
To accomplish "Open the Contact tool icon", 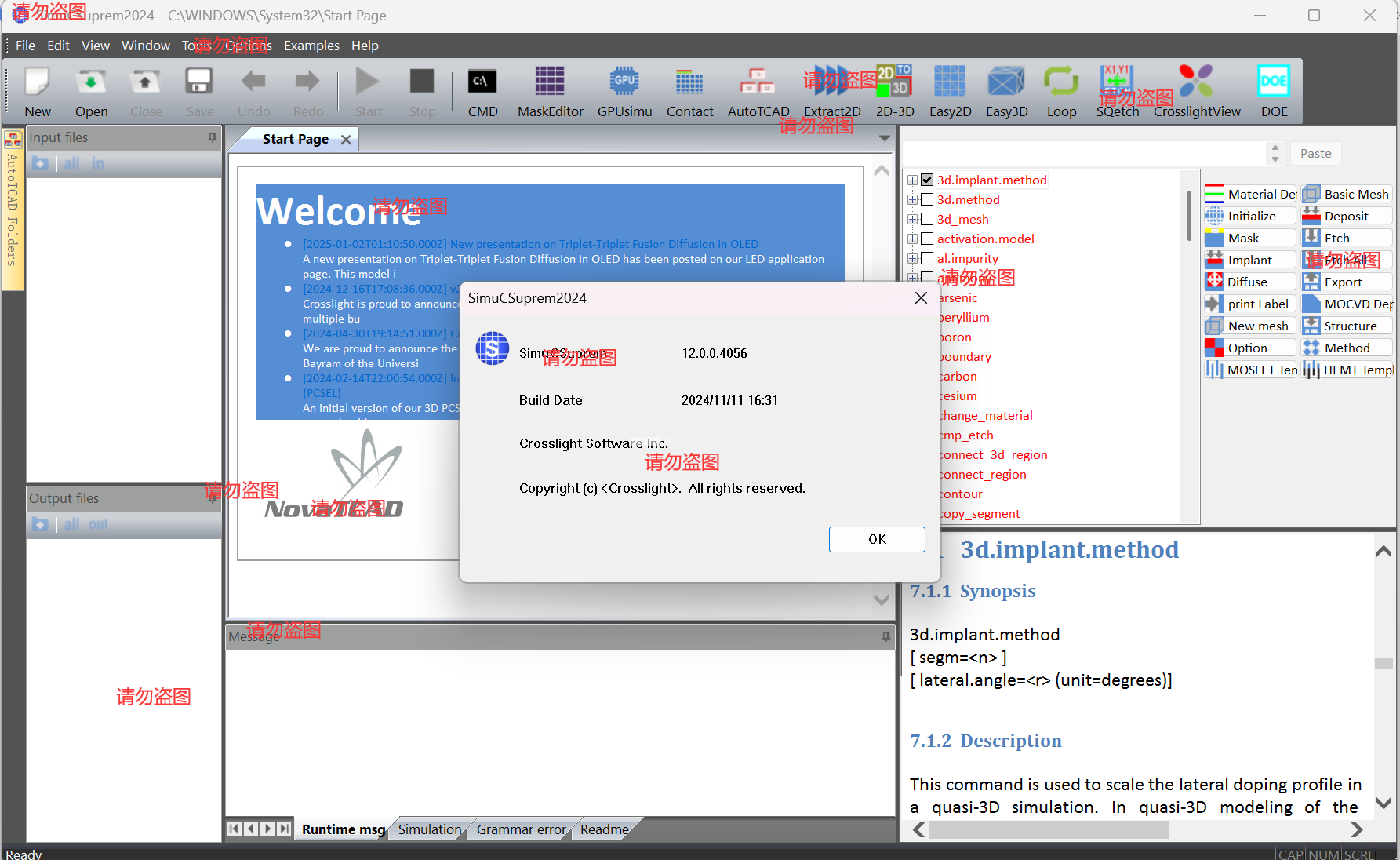I will click(689, 92).
